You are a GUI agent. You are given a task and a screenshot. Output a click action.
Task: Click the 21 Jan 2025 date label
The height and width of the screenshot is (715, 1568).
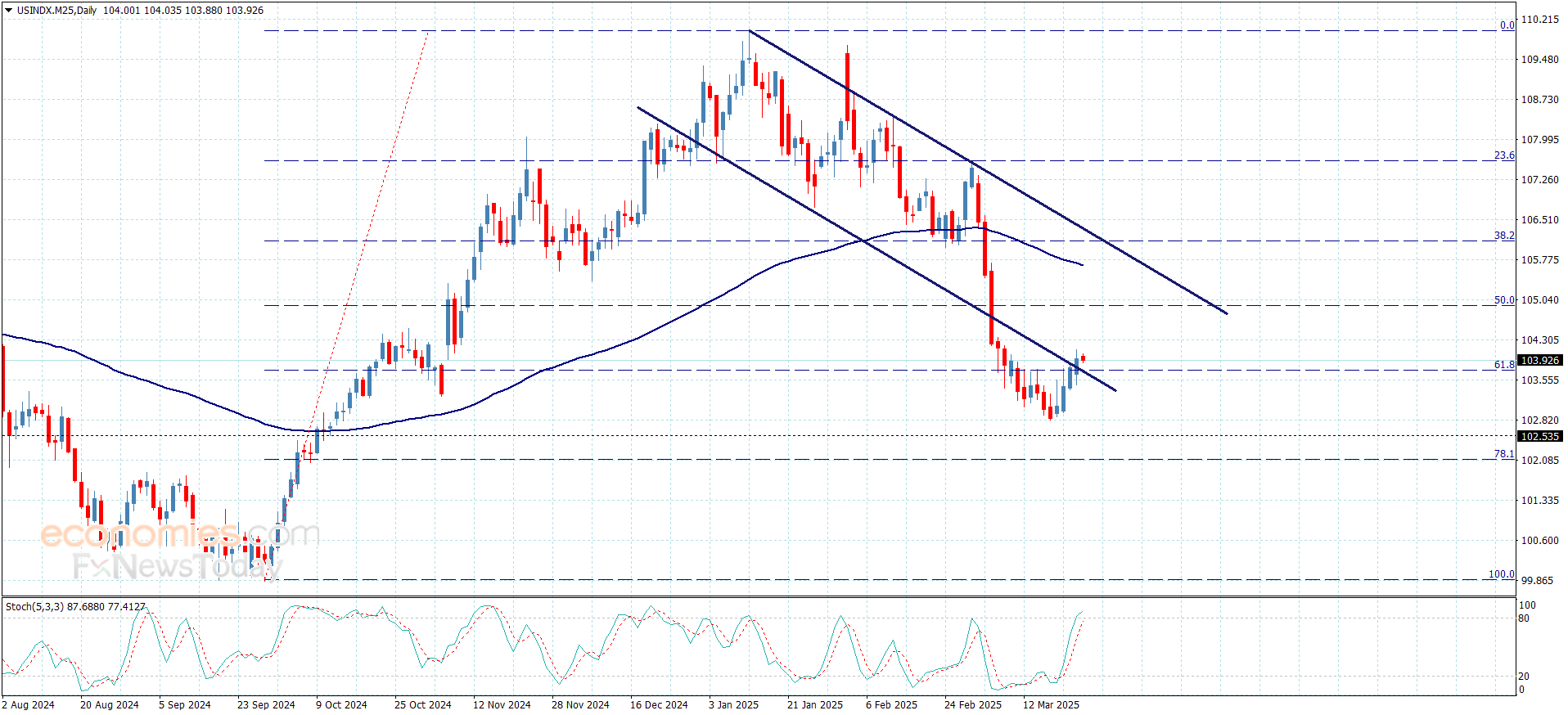[x=815, y=705]
